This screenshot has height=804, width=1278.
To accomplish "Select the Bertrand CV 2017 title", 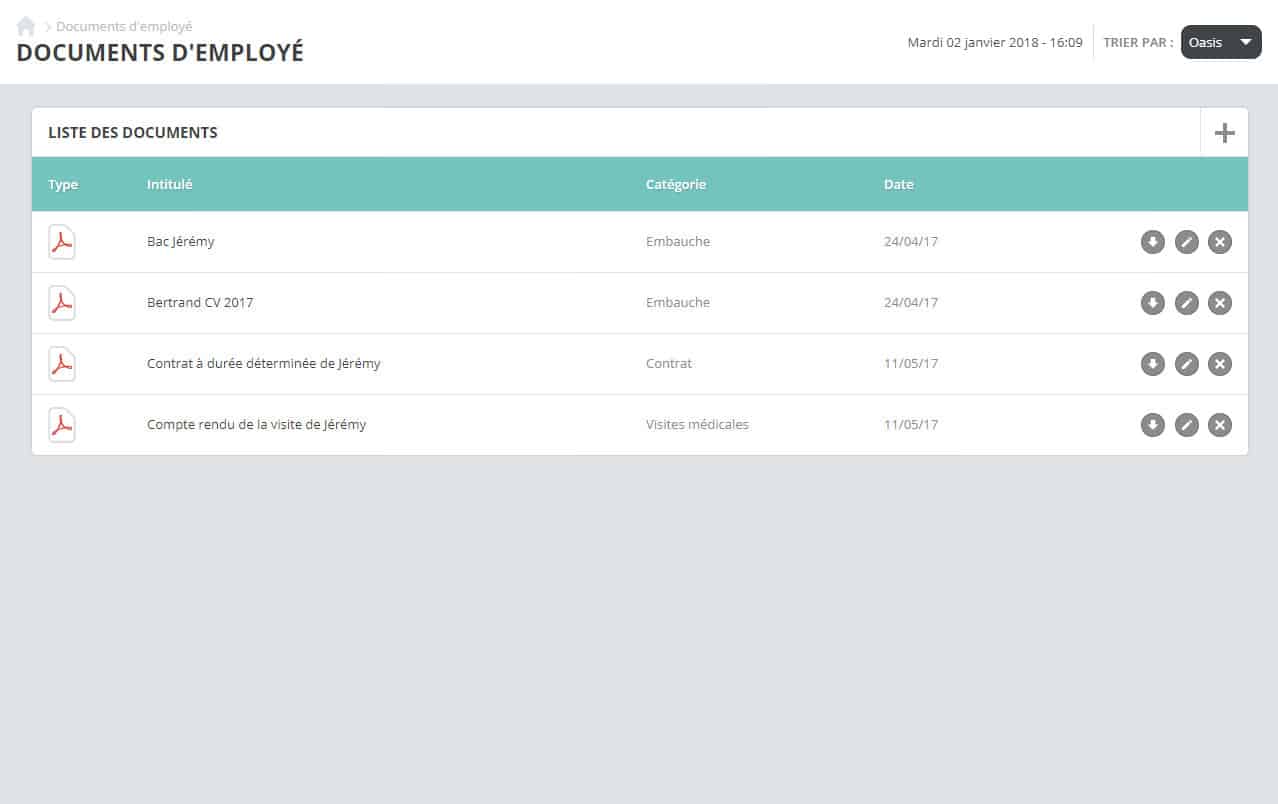I will point(200,303).
